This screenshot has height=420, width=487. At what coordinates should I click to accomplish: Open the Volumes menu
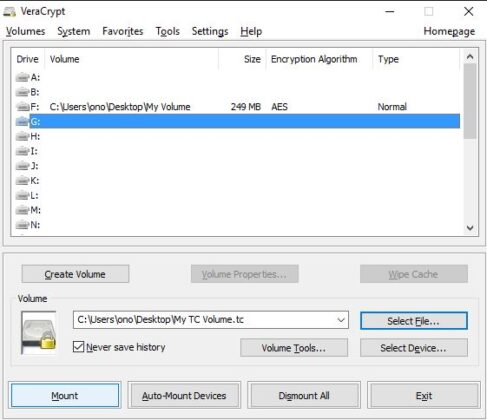point(25,31)
